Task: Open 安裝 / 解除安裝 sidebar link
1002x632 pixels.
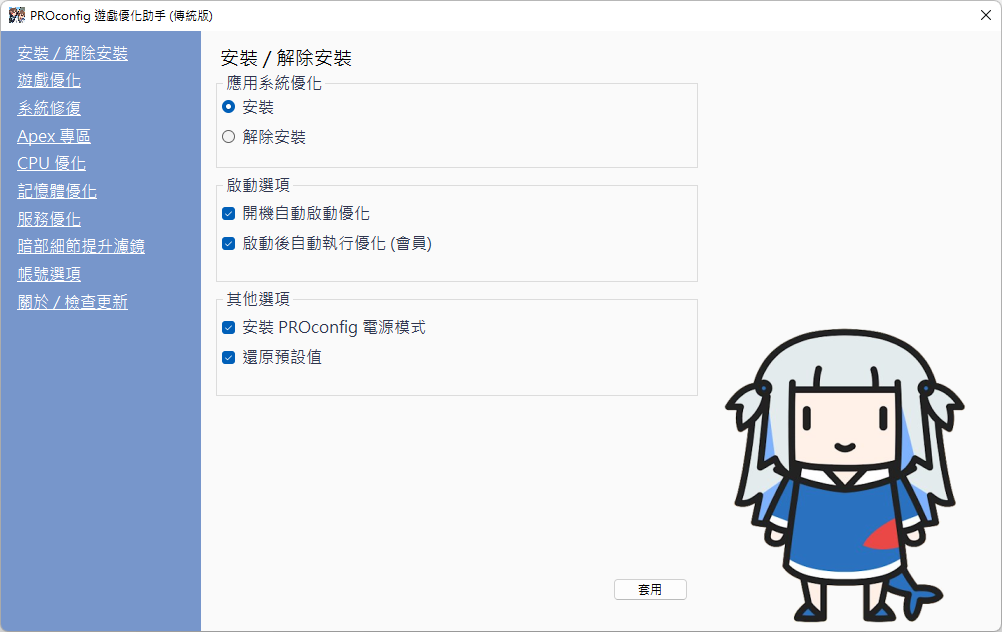Action: (x=72, y=53)
